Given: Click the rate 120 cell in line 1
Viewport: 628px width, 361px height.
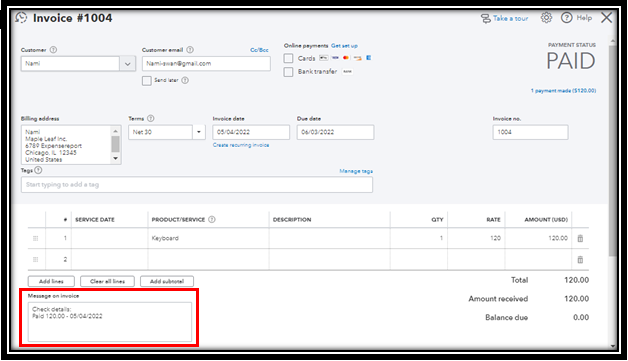Looking at the screenshot, I should tap(476, 238).
